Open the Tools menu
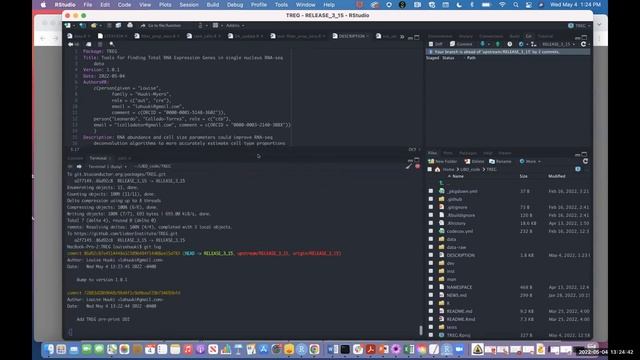Screen dimensions: 640x360 coord(281,5)
